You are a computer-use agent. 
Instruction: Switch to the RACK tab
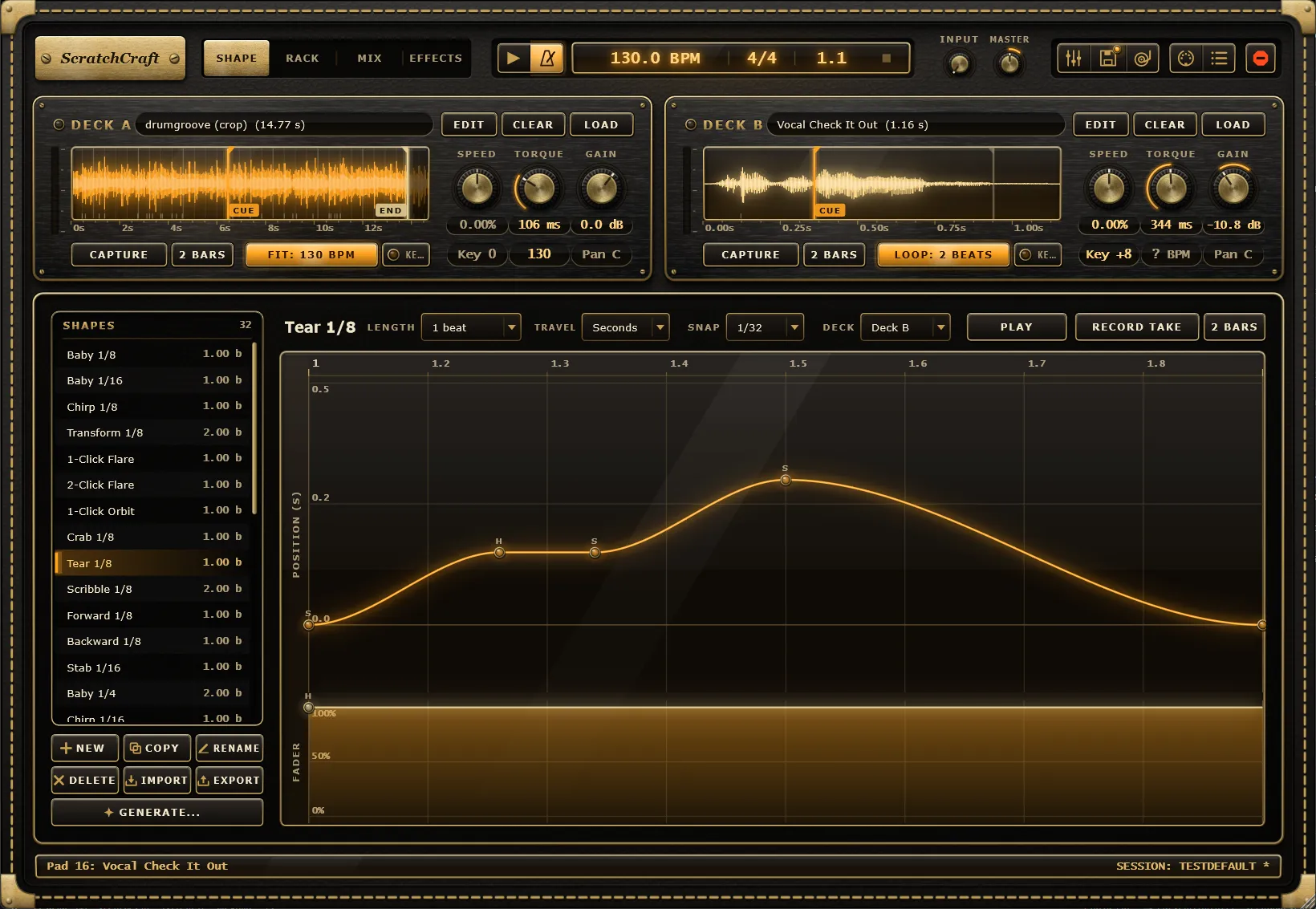pyautogui.click(x=303, y=59)
